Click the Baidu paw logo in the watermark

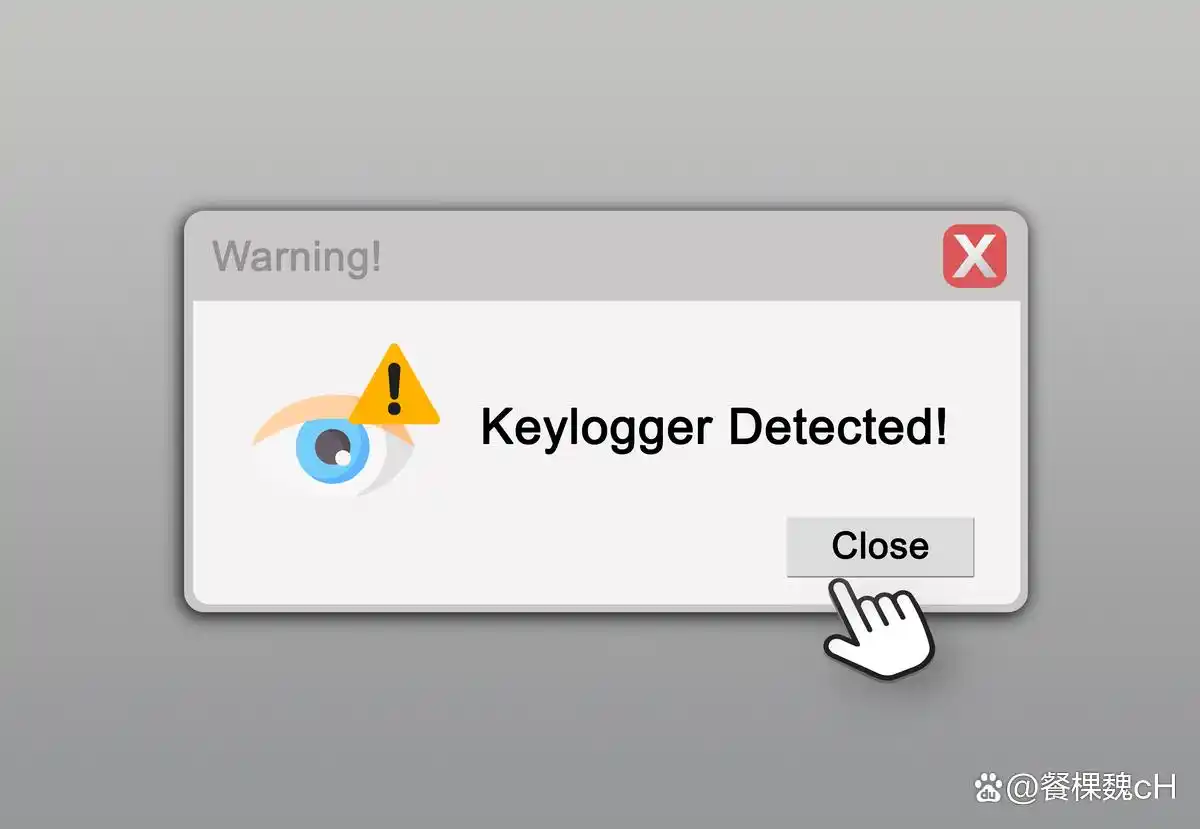tap(989, 789)
